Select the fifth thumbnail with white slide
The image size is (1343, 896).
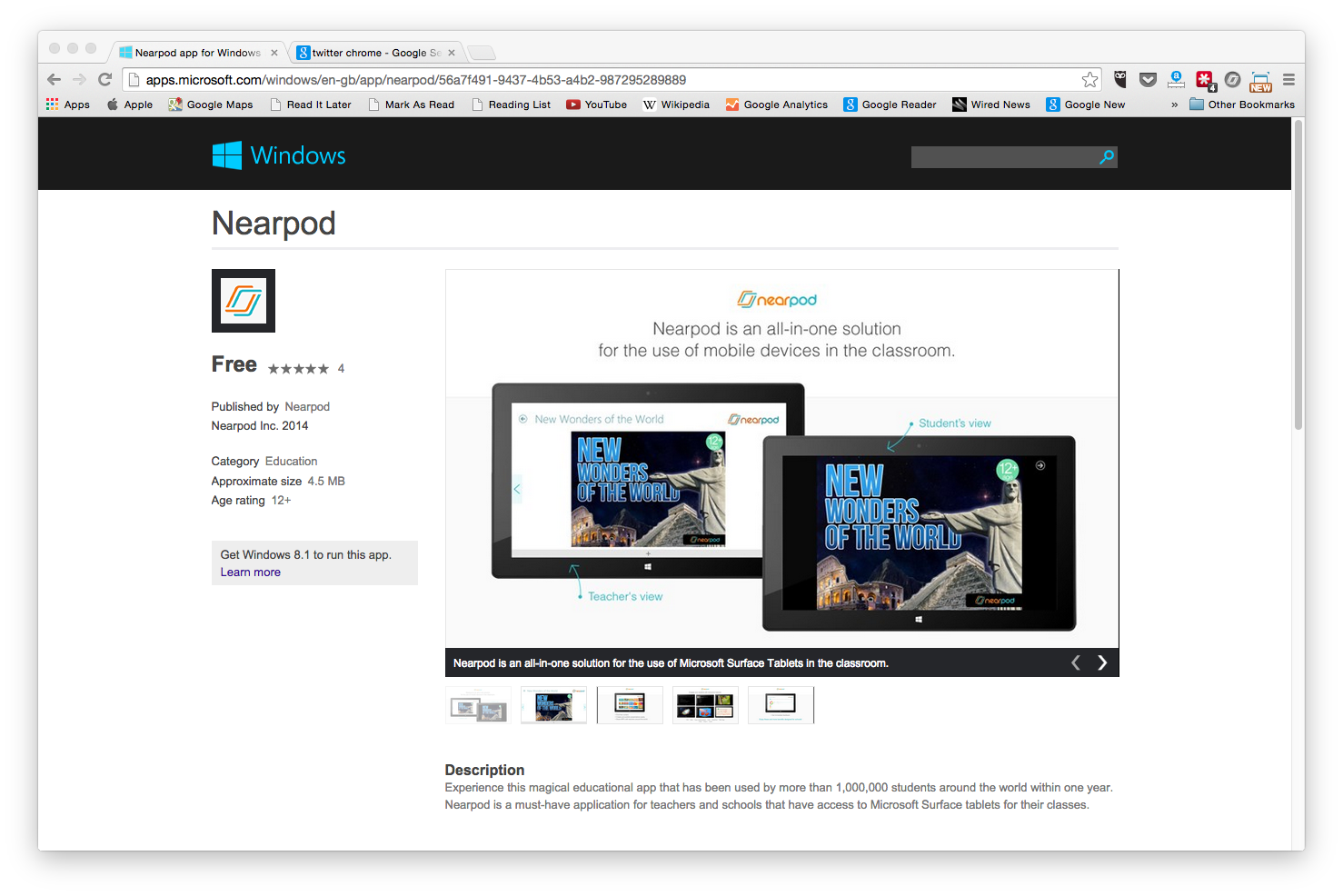pyautogui.click(x=781, y=705)
